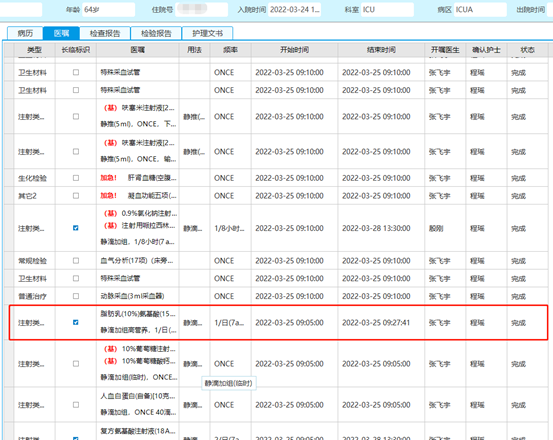The image size is (553, 440).
Task: Click the 长临标识 column header
Action: coord(76,50)
